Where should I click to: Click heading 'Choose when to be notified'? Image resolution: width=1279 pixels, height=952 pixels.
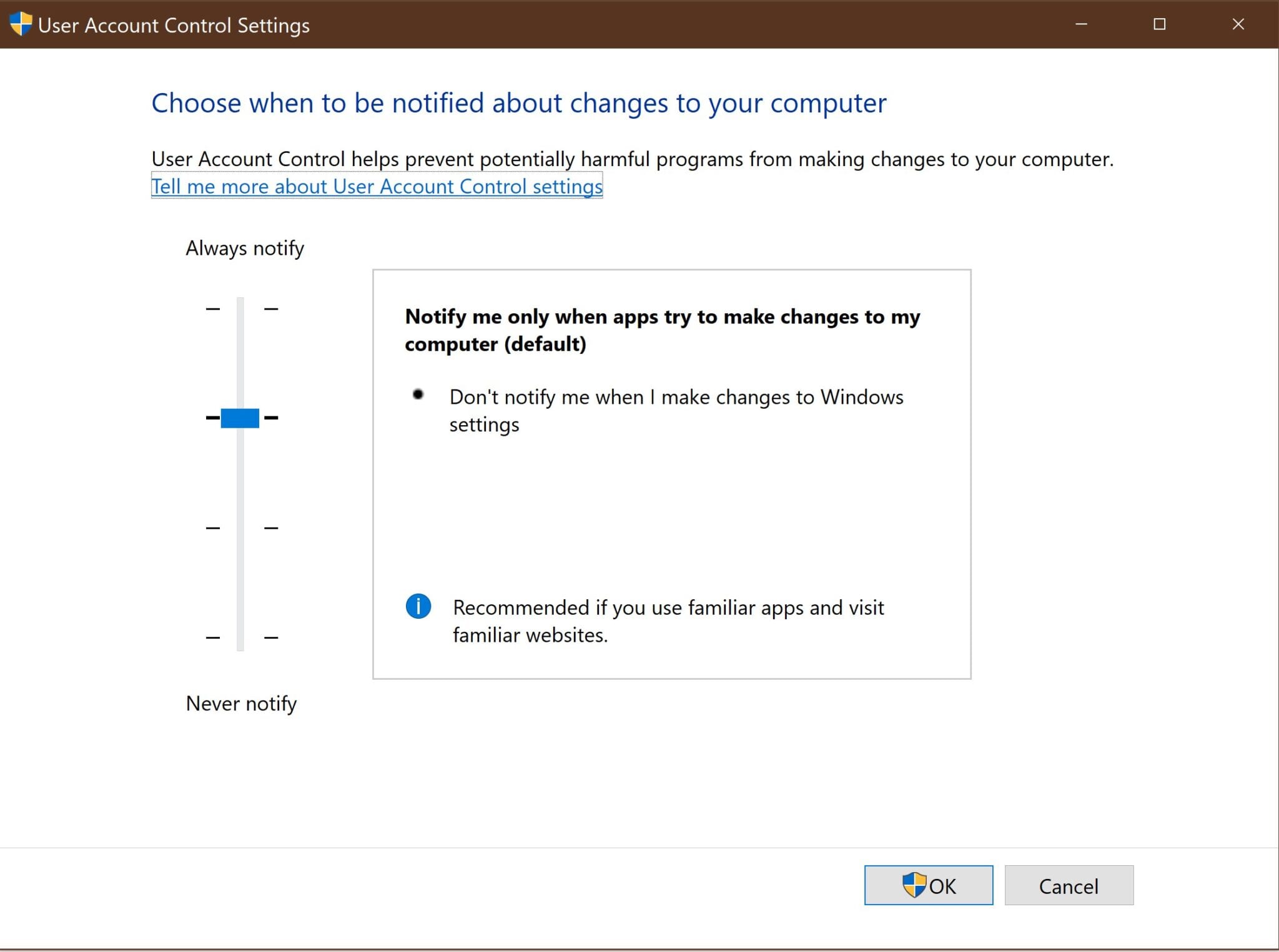coord(518,104)
